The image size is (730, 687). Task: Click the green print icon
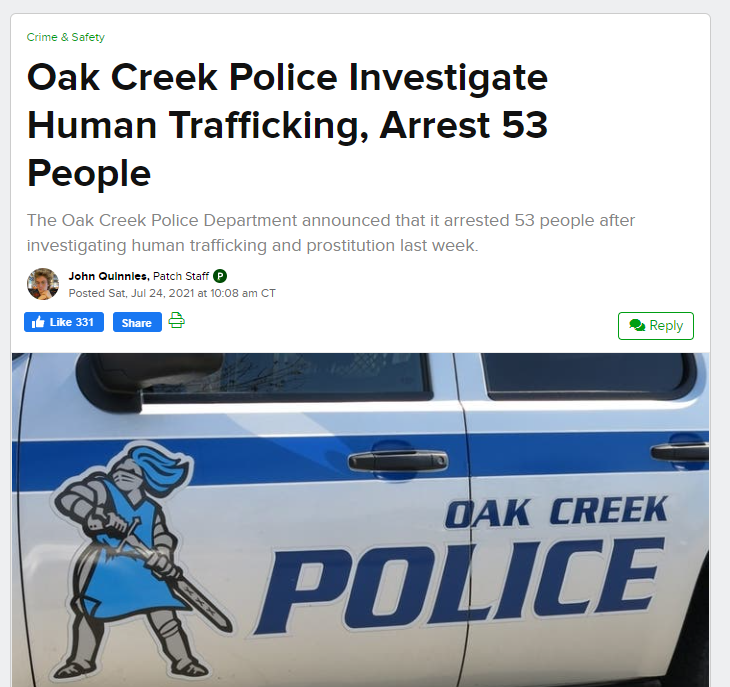176,321
